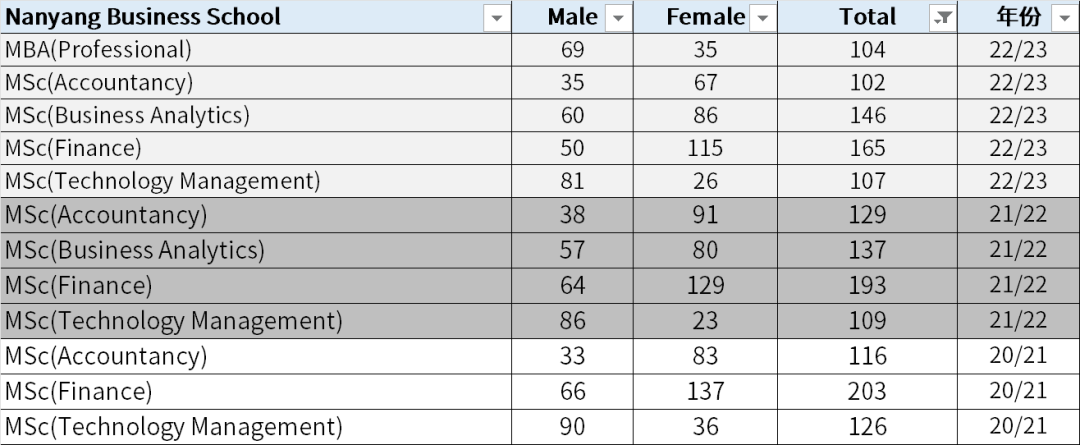Select Female value 115 cell
Image resolution: width=1080 pixels, height=445 pixels.
click(705, 148)
